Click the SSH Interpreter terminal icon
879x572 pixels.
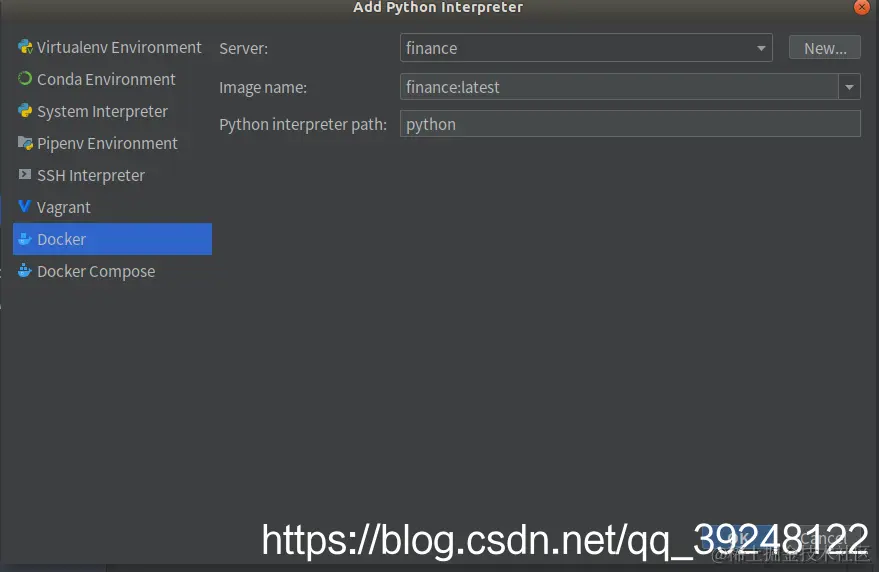click(25, 174)
